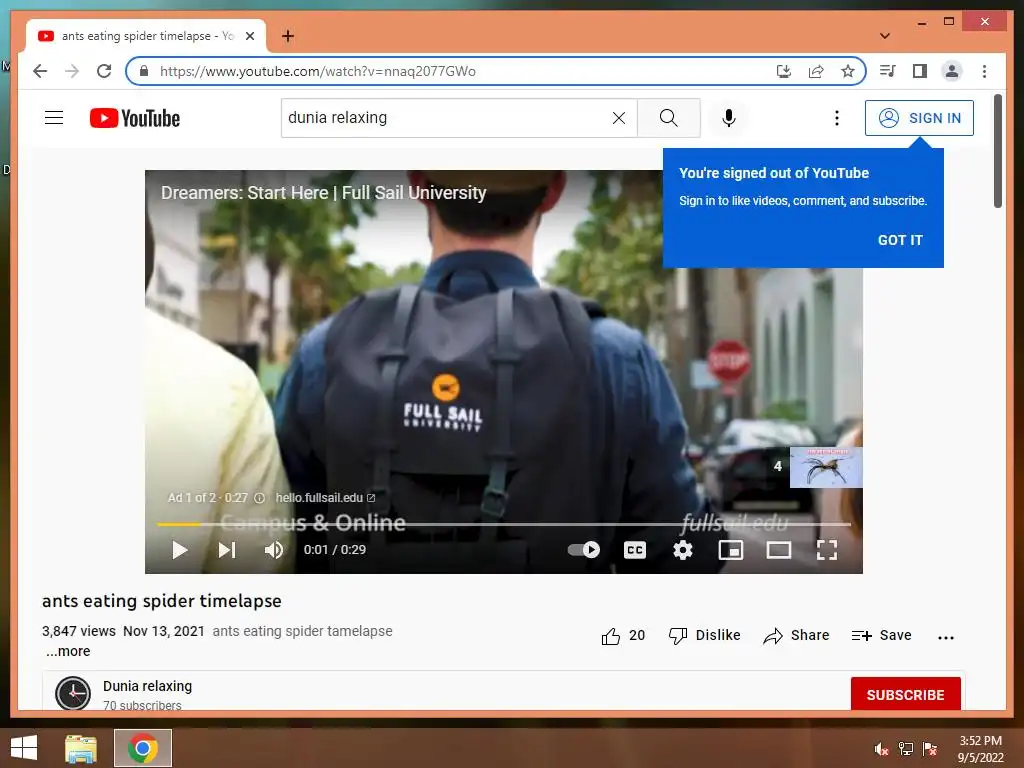Dismiss the tooltip with GOT IT
This screenshot has height=768, width=1024.
click(x=900, y=240)
